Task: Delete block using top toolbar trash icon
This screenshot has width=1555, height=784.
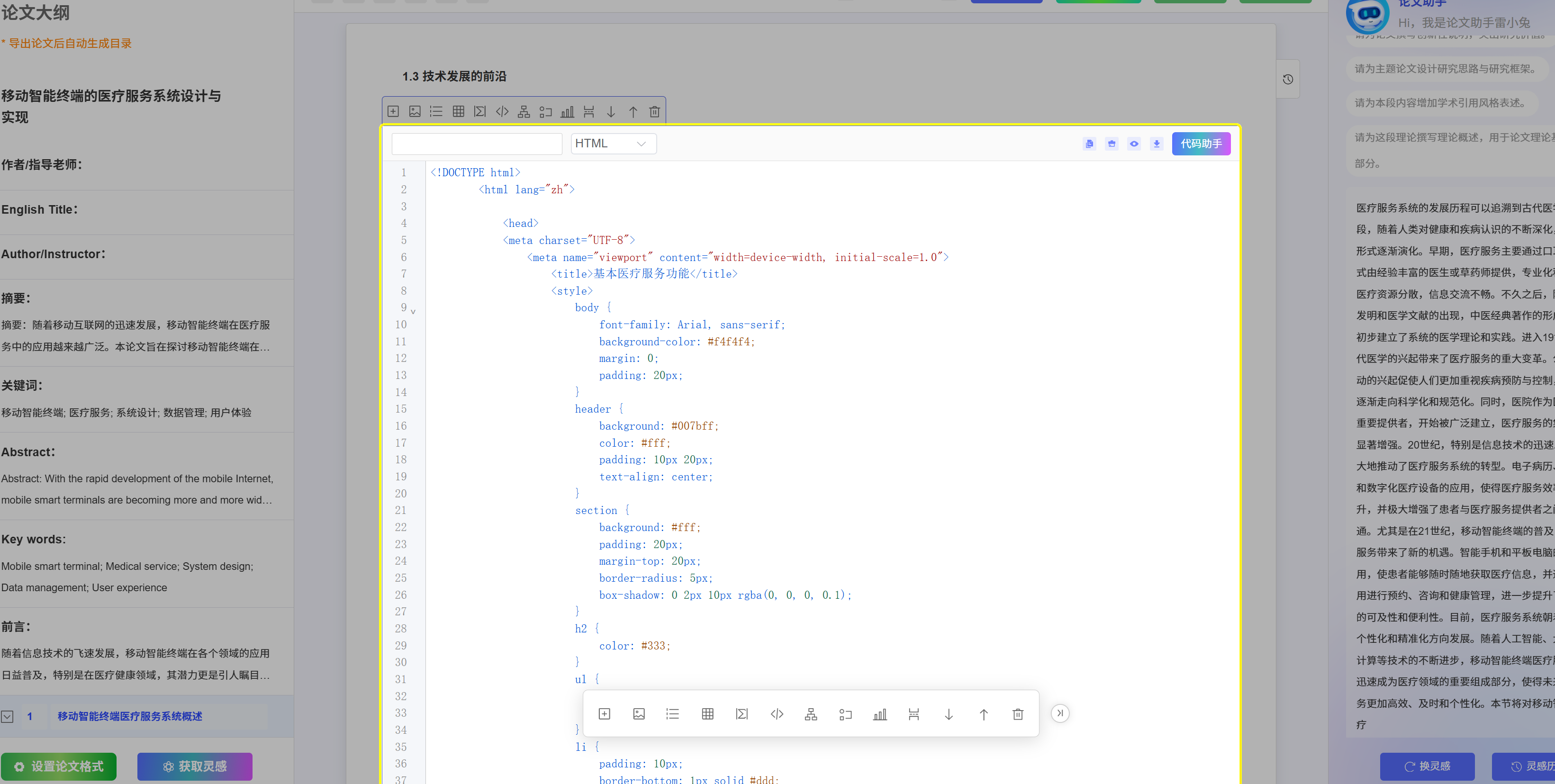Action: click(654, 112)
